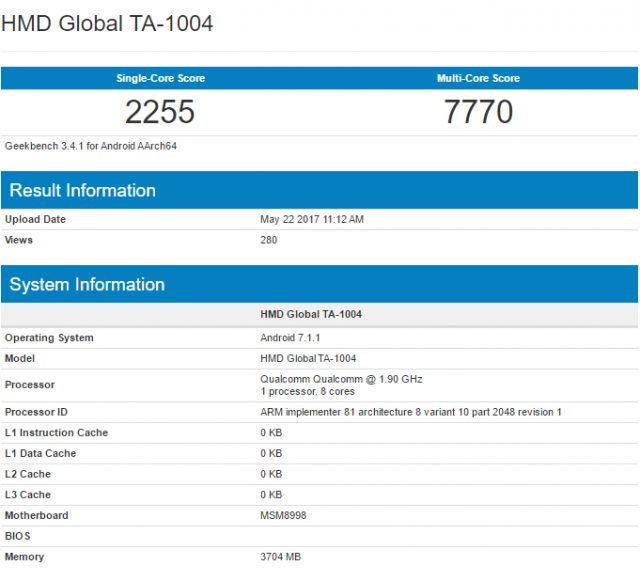Select the Model value HMD Global TA-1004
640x581 pixels.
[308, 358]
